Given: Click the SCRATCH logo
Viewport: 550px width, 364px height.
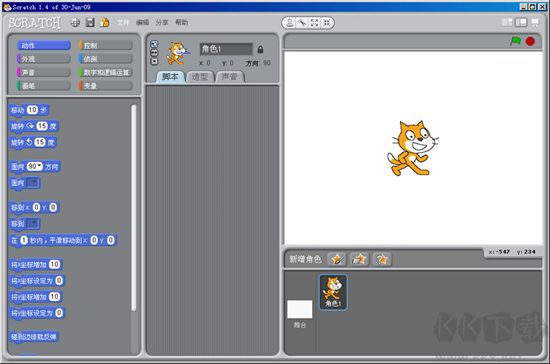Looking at the screenshot, I should point(34,23).
